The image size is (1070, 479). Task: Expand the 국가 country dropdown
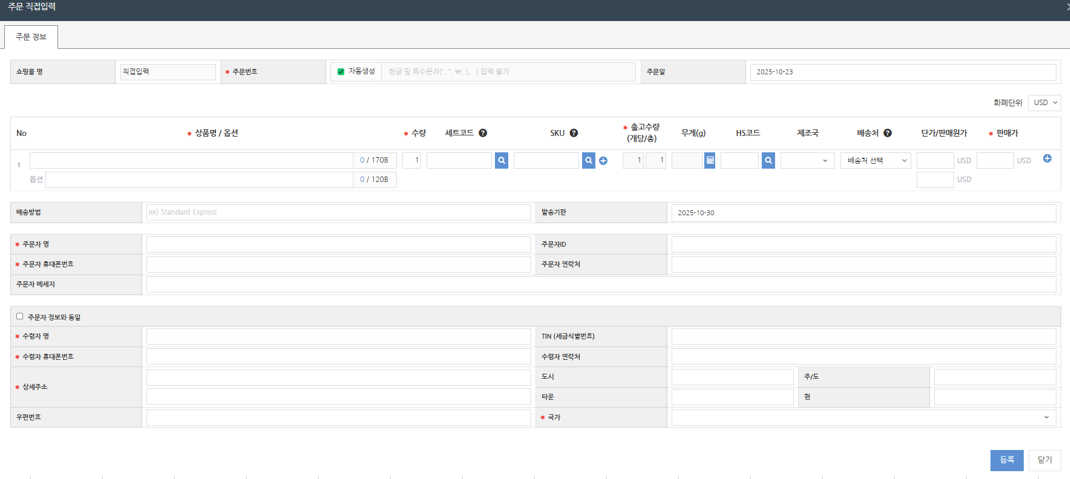[x=863, y=417]
